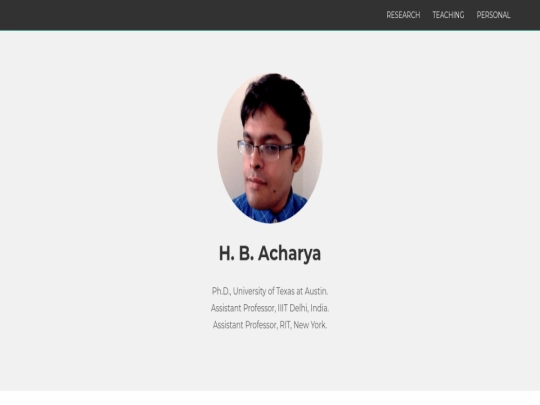Click the word Austin
The width and height of the screenshot is (540, 405).
316,291
